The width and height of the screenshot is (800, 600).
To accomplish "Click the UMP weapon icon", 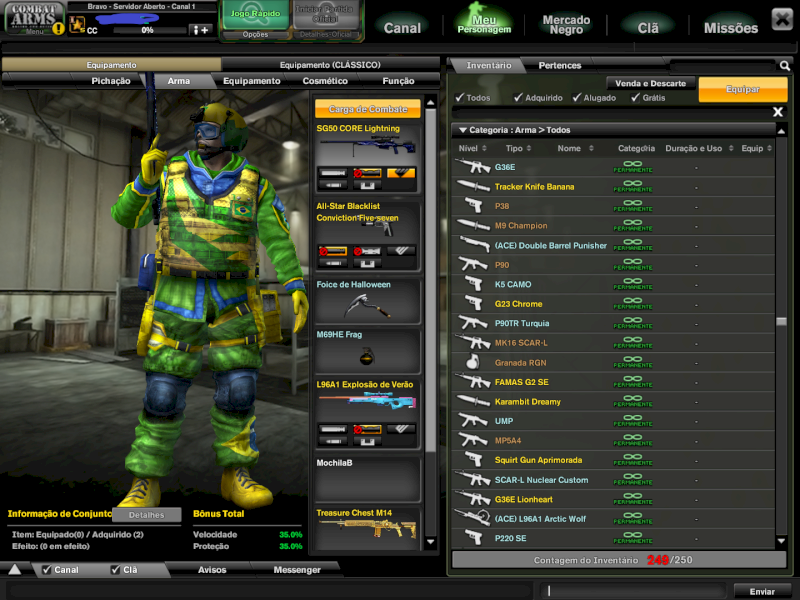I will (x=473, y=420).
